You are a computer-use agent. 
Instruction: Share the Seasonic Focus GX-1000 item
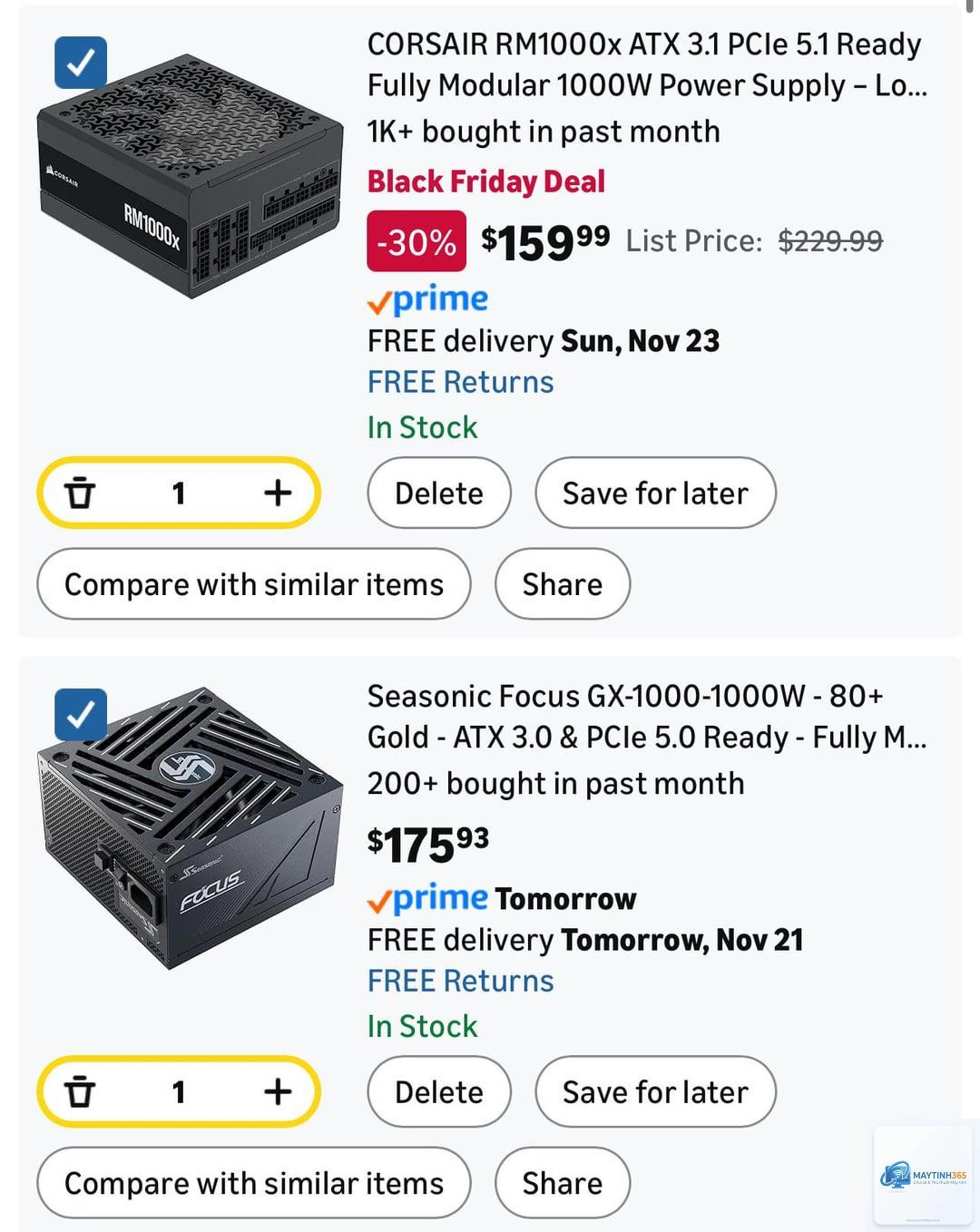pyautogui.click(x=563, y=1182)
